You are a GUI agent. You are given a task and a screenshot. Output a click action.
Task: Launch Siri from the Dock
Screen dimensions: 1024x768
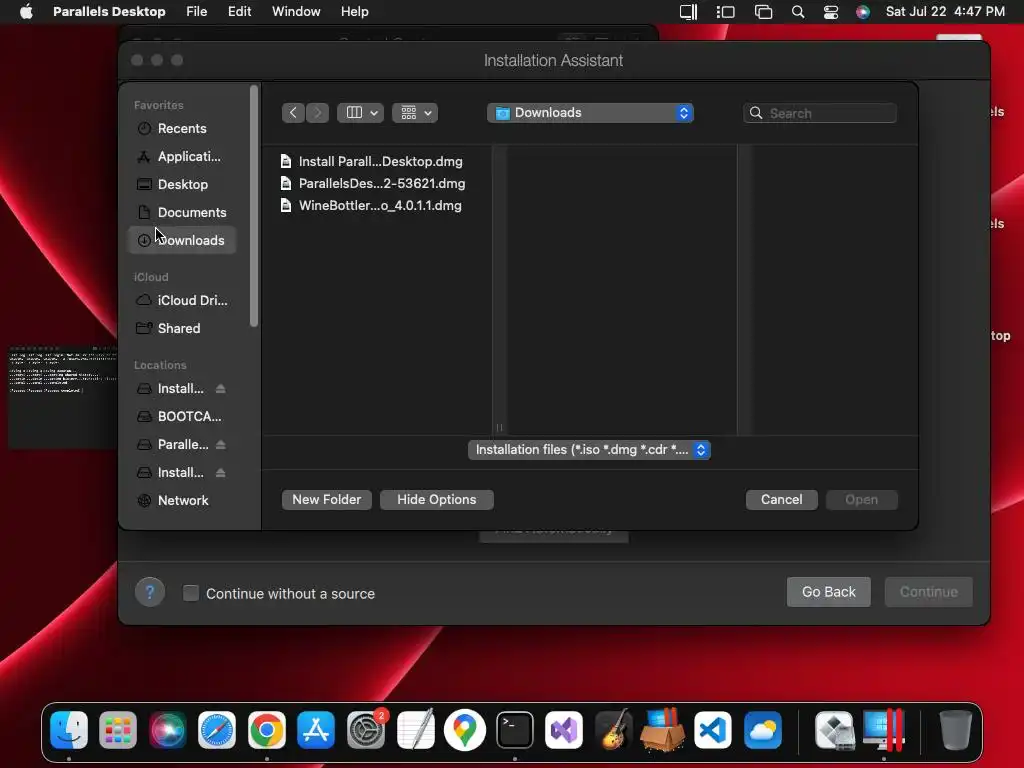[x=168, y=729]
